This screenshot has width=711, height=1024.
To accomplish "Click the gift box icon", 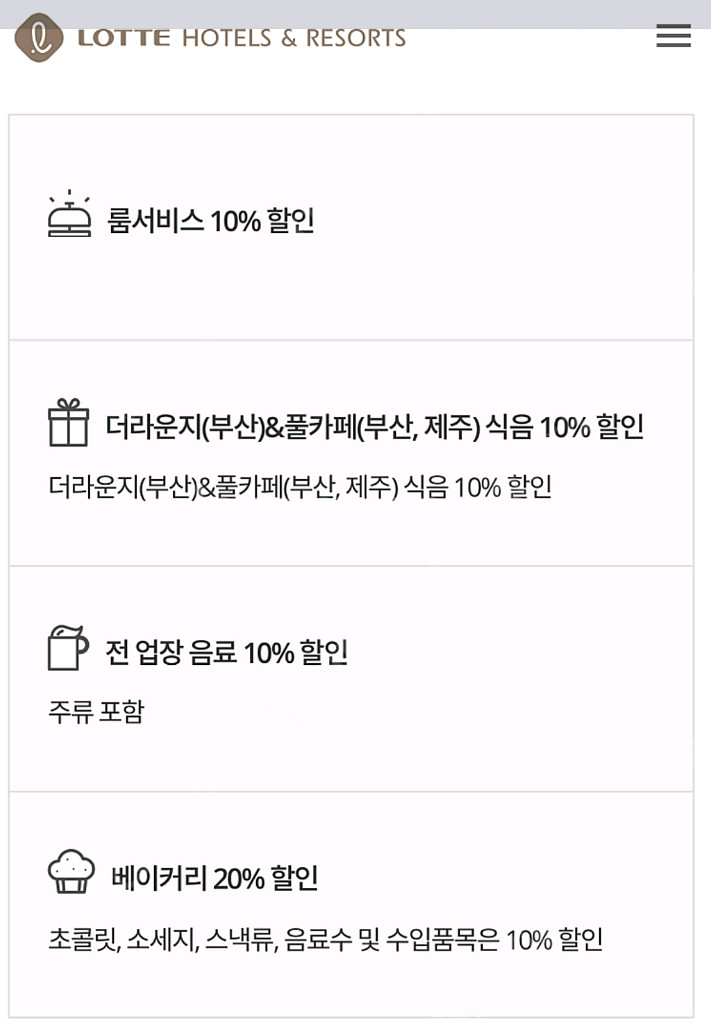I will 69,423.
